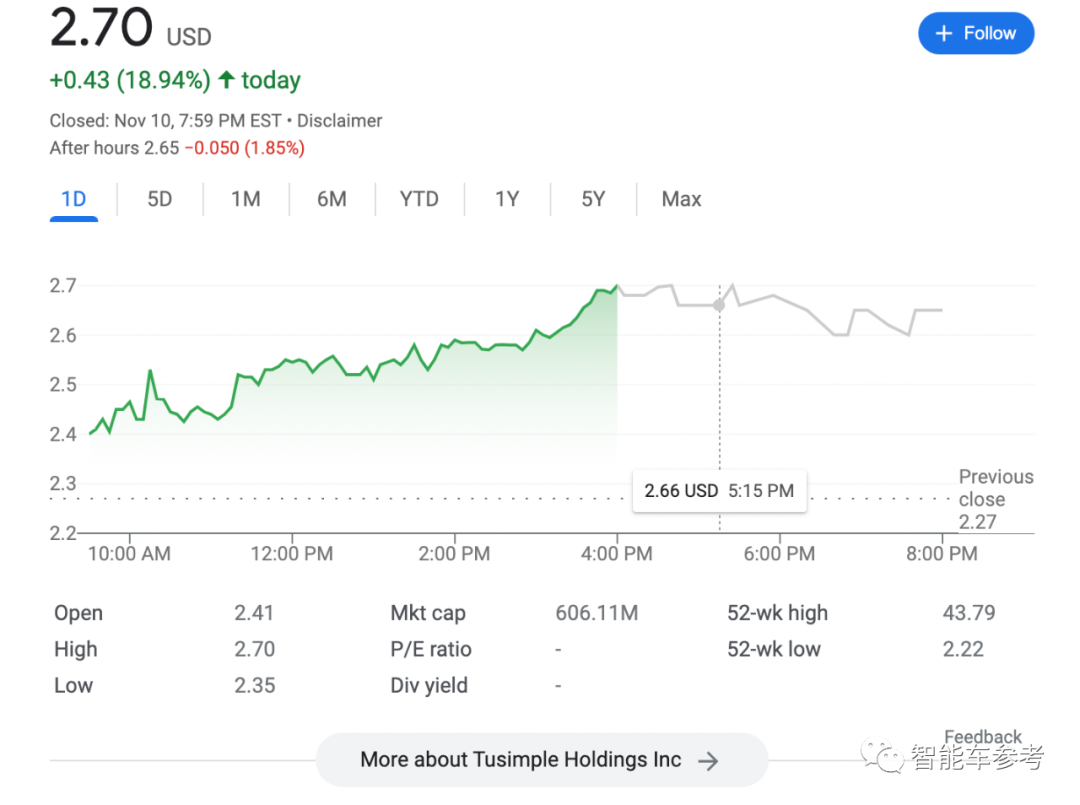Show the 5Y price history
The image size is (1080, 805).
593,199
